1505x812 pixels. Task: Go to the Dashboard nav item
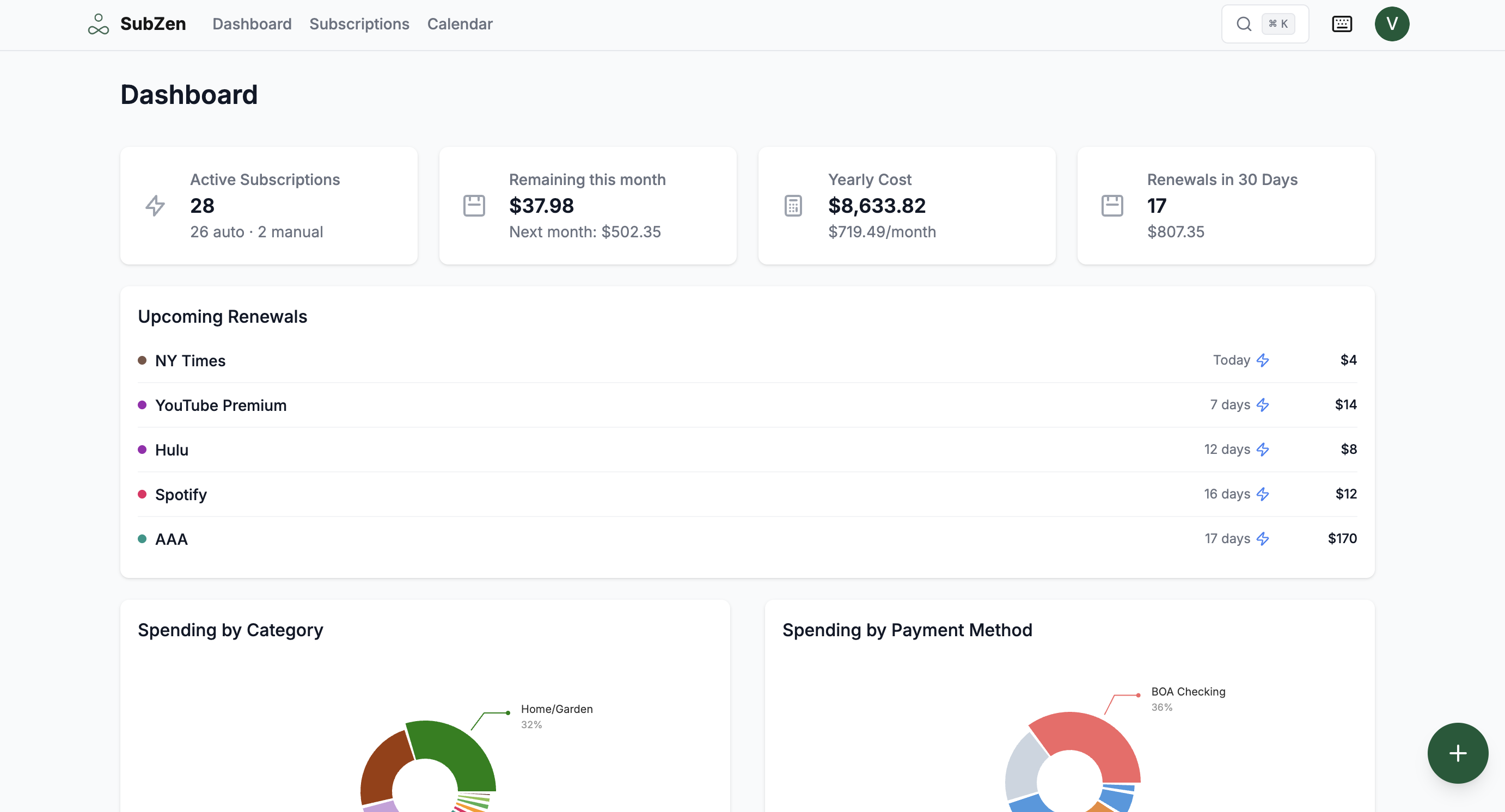click(x=252, y=24)
